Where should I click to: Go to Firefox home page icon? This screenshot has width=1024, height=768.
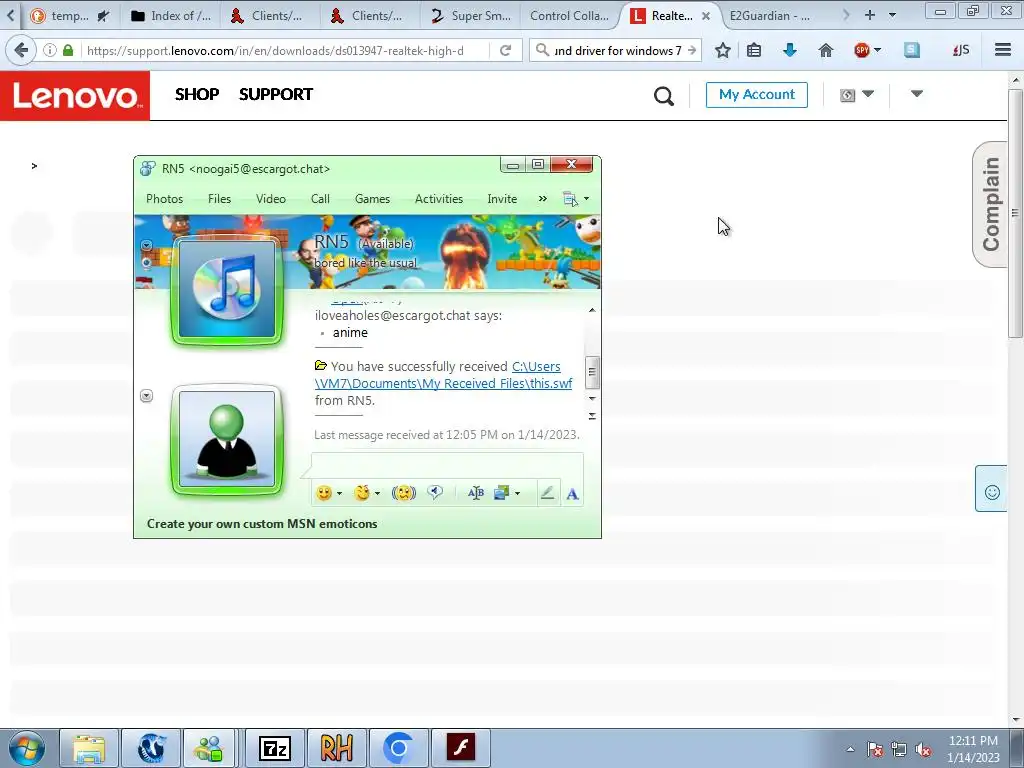[x=825, y=50]
